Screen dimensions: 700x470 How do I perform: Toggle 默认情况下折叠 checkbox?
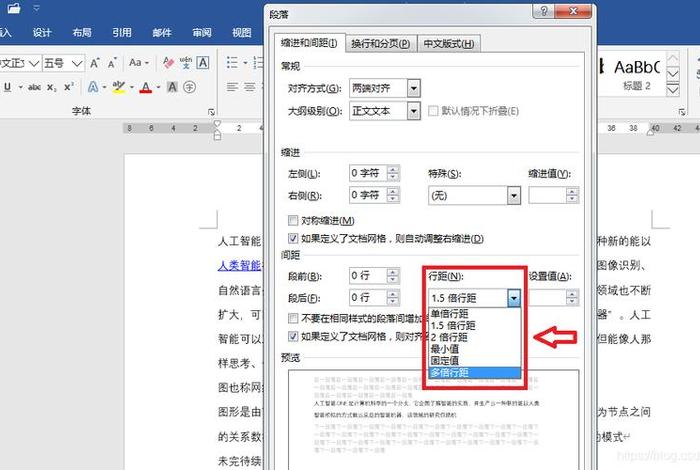433,111
